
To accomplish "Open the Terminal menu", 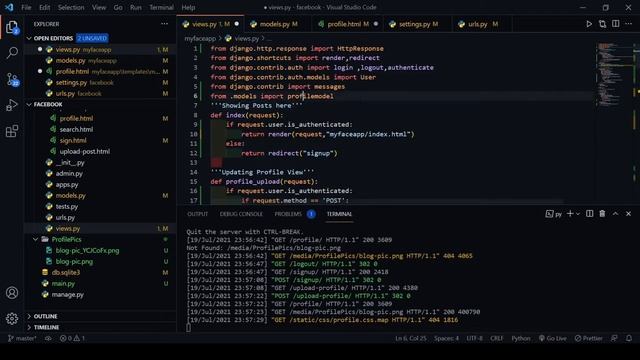I will tap(161, 7).
